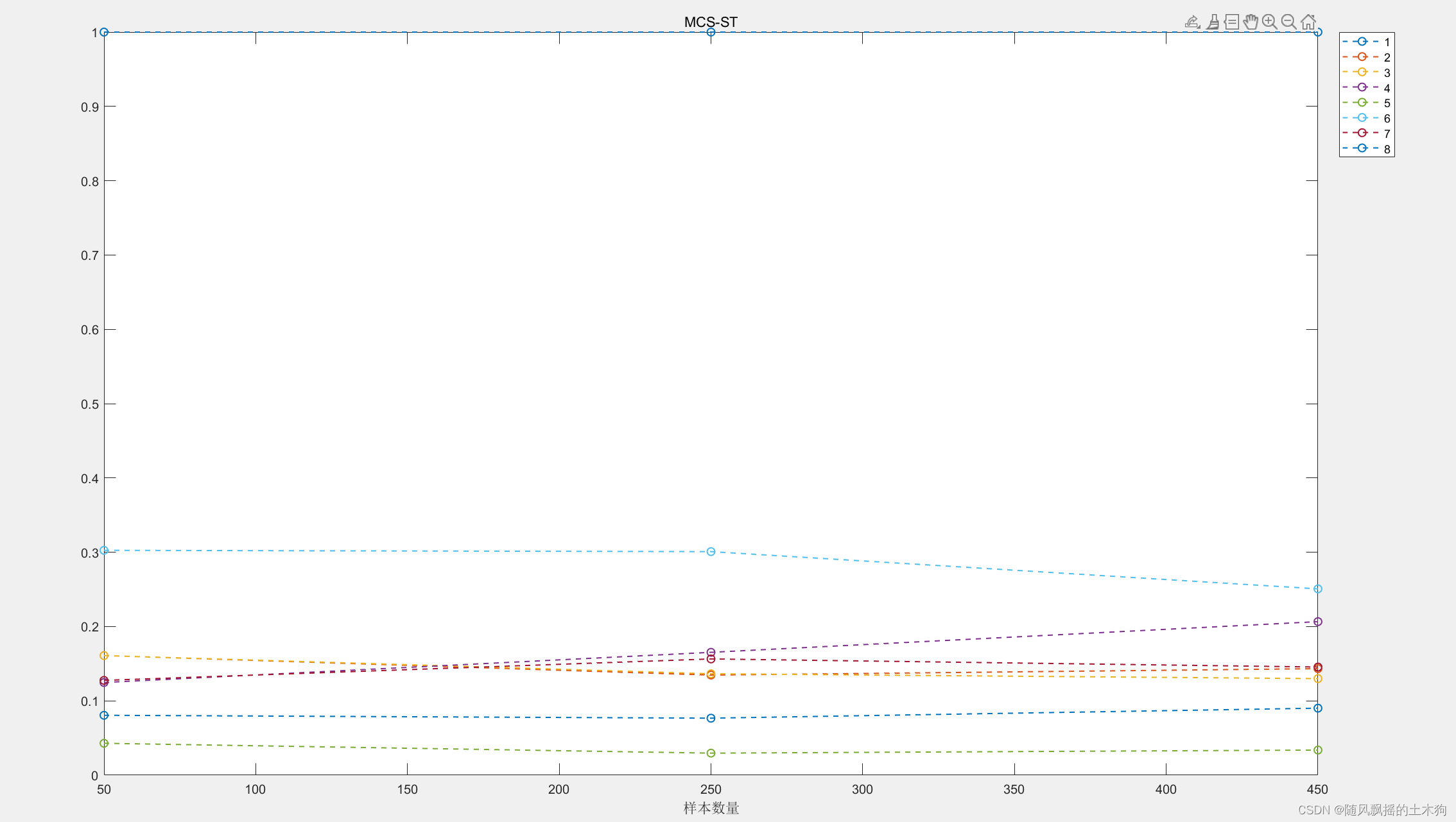Activate the data brushing tool
The width and height of the screenshot is (1456, 822).
pos(1212,22)
